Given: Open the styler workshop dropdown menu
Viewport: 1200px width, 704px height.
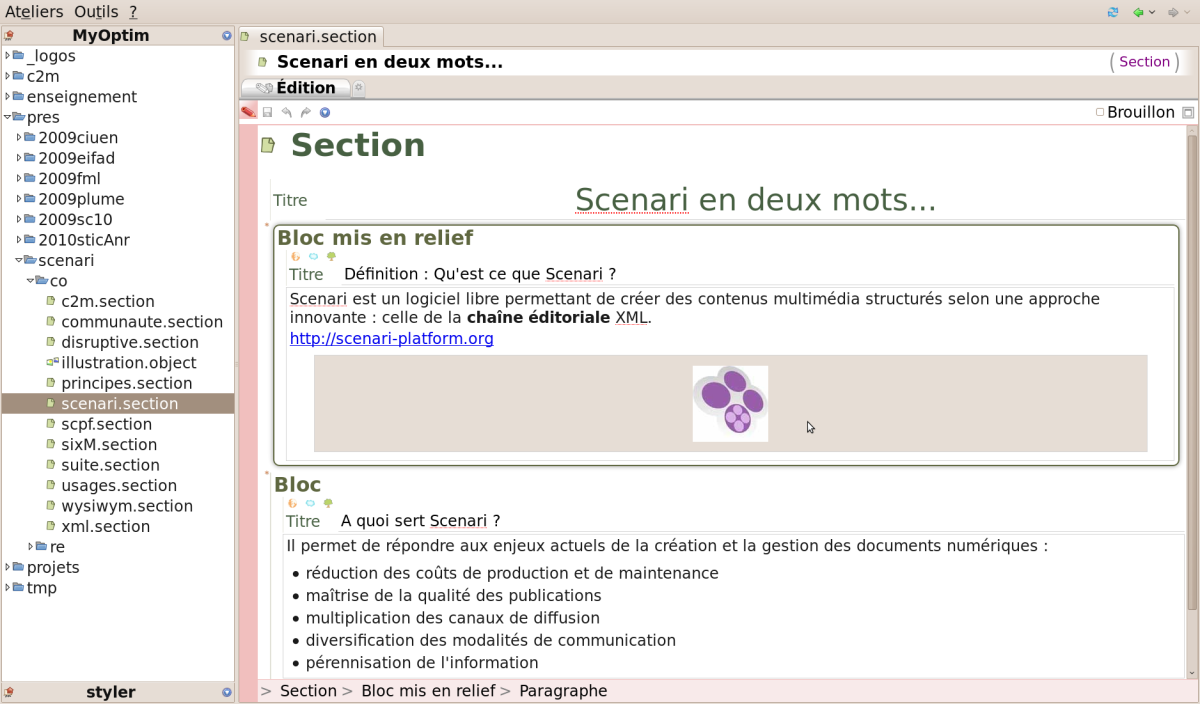Looking at the screenshot, I should 227,692.
